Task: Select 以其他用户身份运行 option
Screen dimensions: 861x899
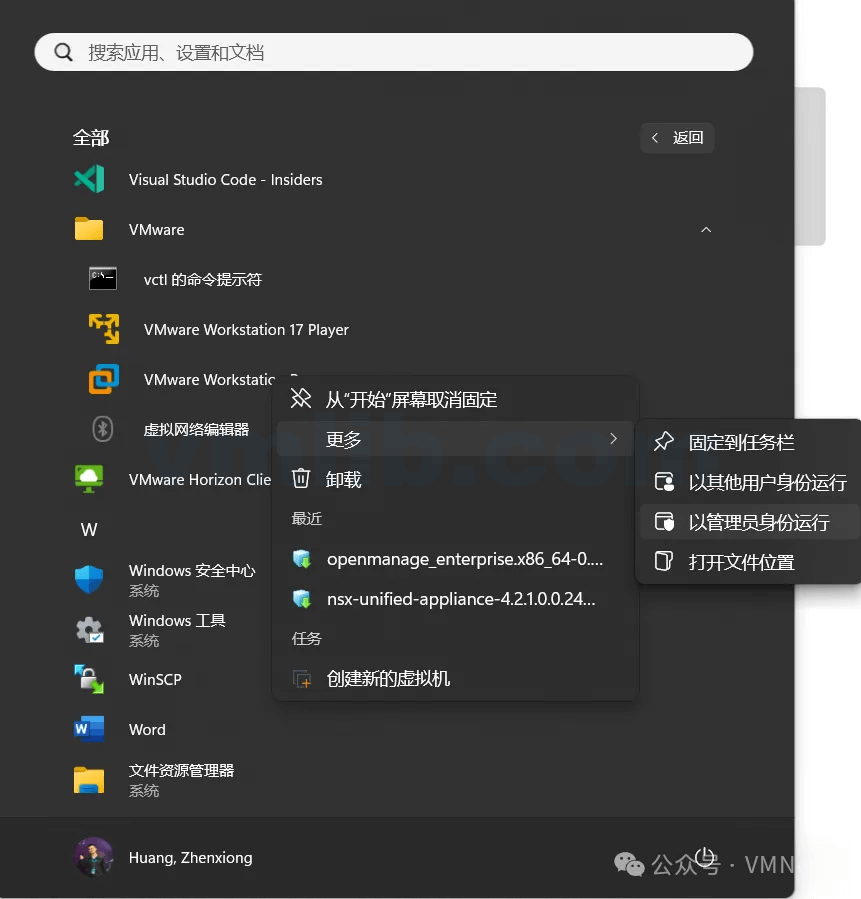Action: (x=767, y=482)
